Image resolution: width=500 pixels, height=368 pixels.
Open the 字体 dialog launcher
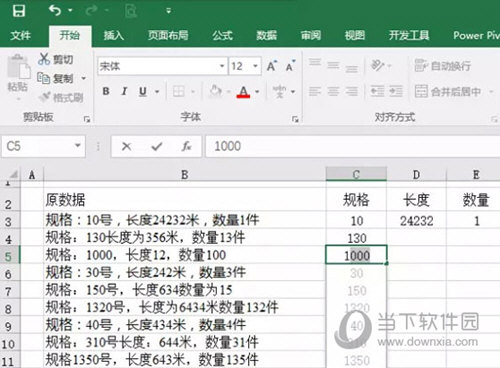point(295,119)
